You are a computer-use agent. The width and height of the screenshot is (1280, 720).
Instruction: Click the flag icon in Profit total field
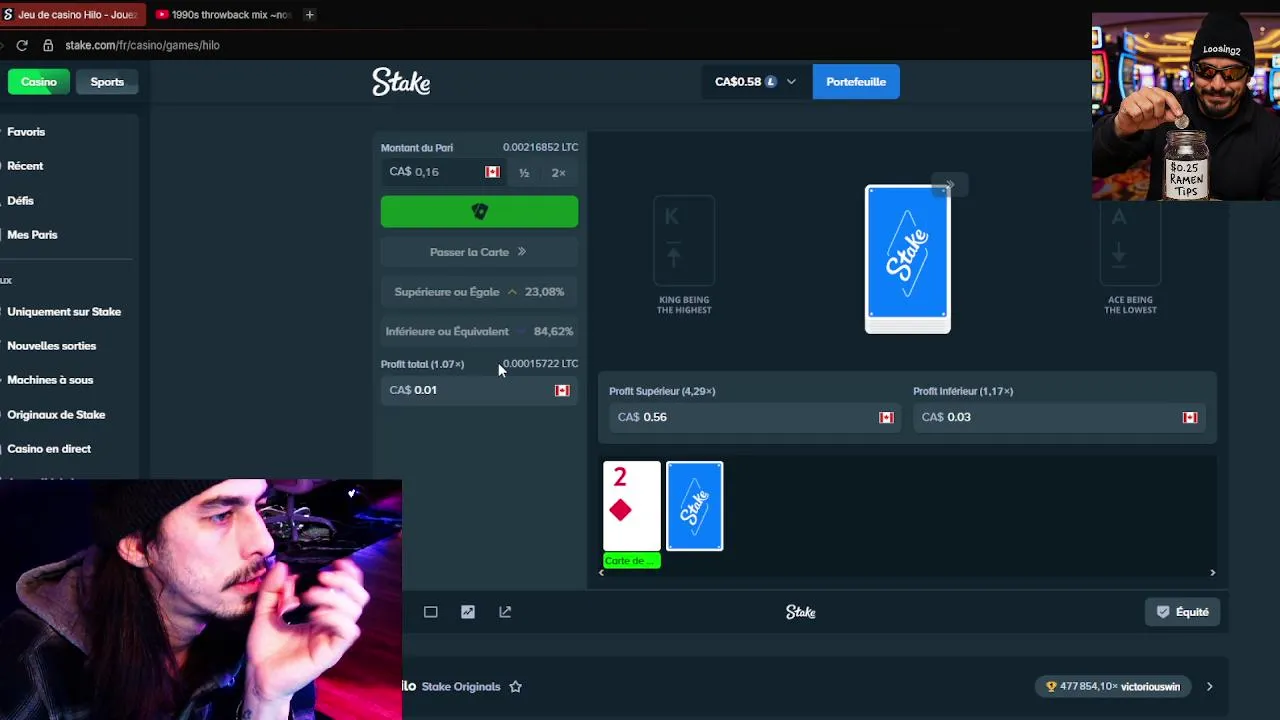(562, 390)
